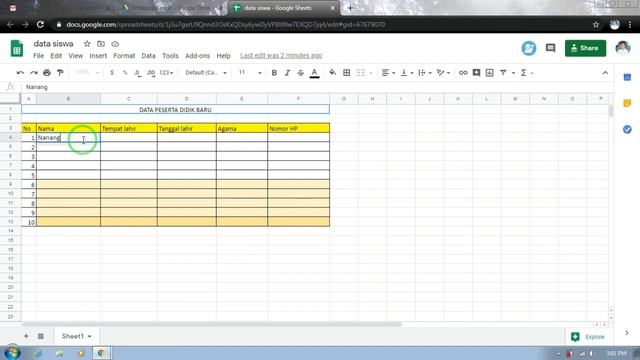This screenshot has height=360, width=640.
Task: Open the Tools menu
Action: click(x=170, y=56)
